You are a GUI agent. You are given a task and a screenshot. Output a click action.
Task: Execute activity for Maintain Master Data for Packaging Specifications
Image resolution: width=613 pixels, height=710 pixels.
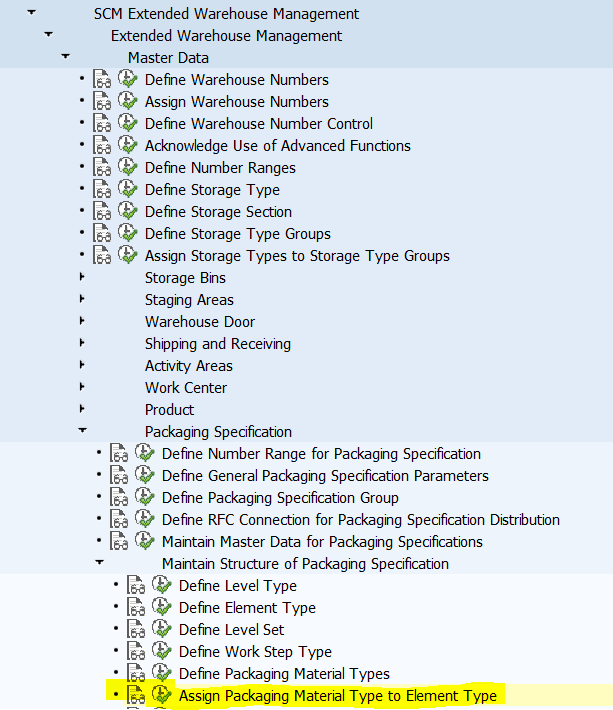(145, 541)
